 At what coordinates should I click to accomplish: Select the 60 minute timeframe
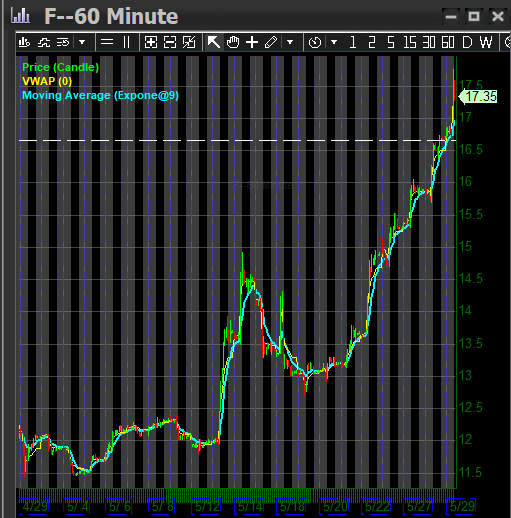point(448,42)
